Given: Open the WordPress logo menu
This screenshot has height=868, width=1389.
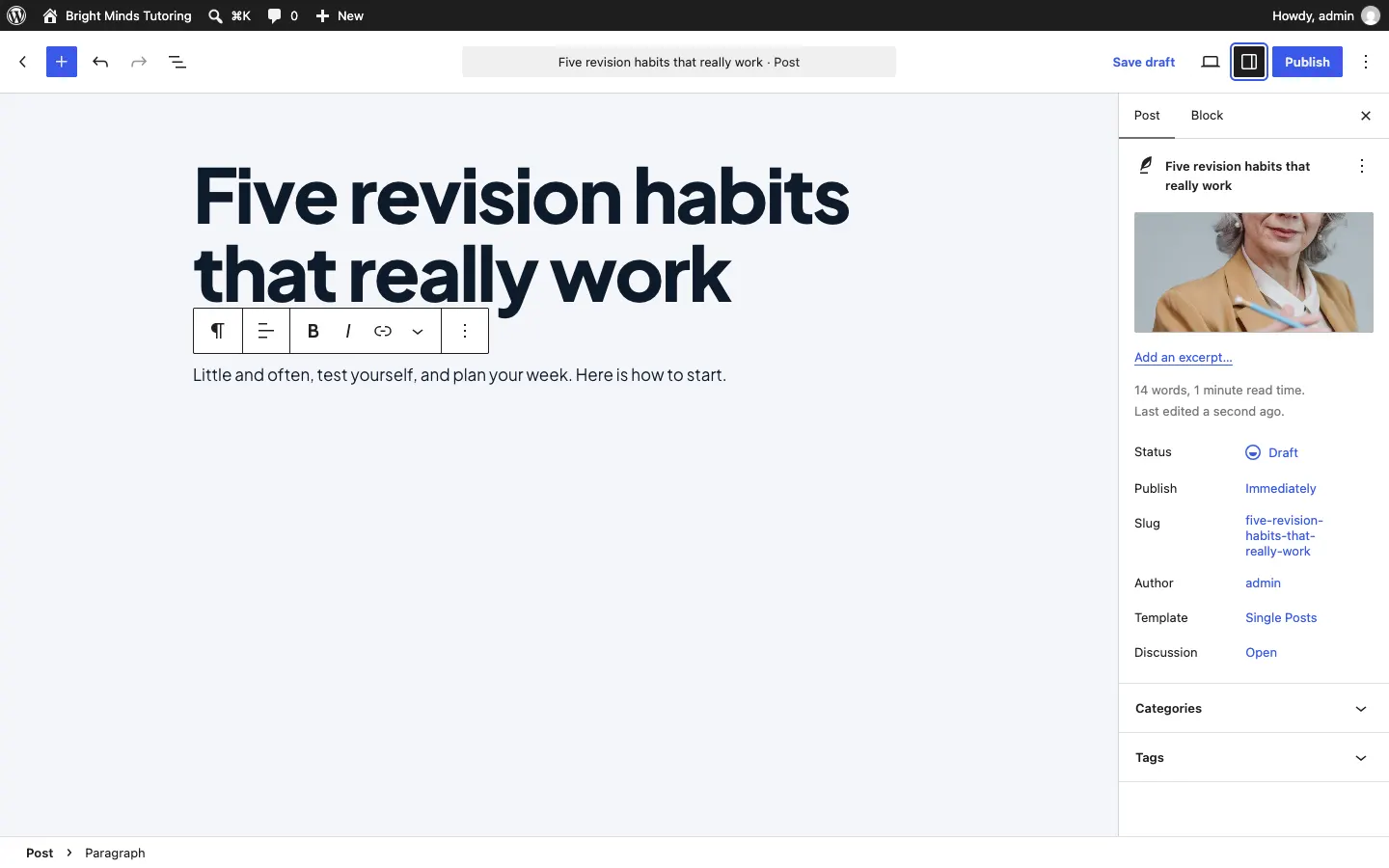Looking at the screenshot, I should [x=16, y=15].
